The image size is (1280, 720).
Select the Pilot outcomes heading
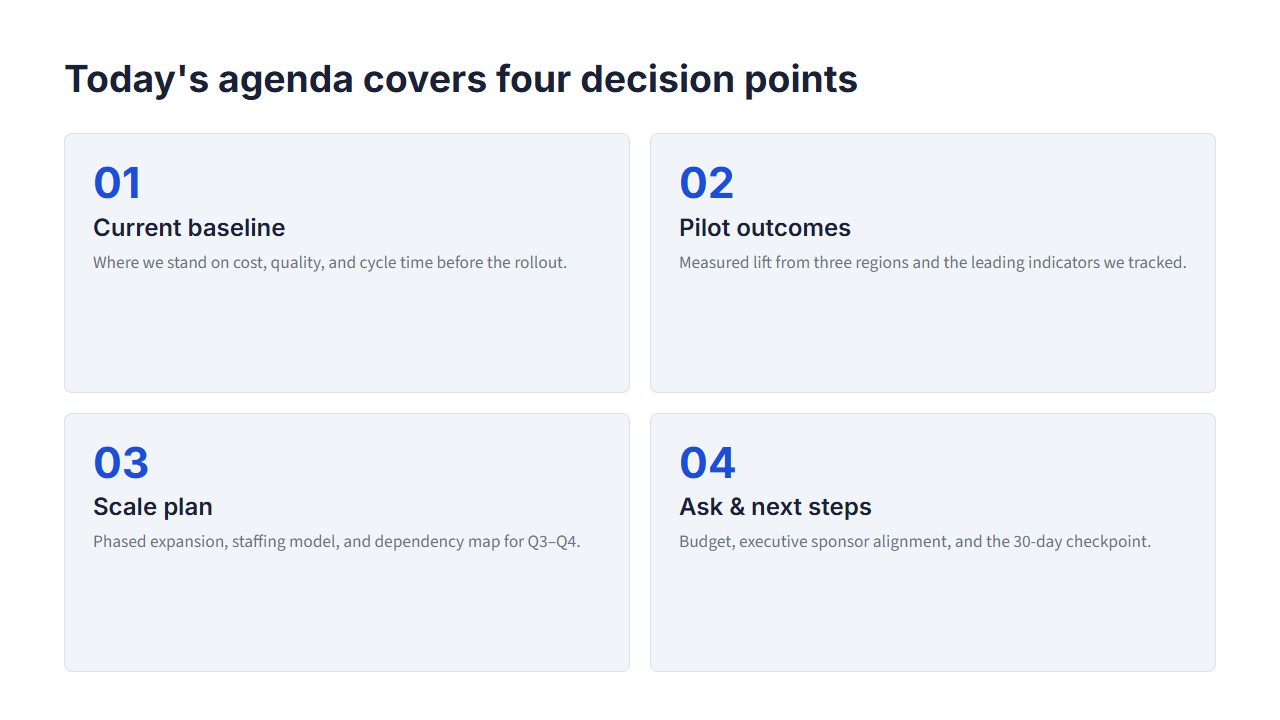[x=765, y=228]
